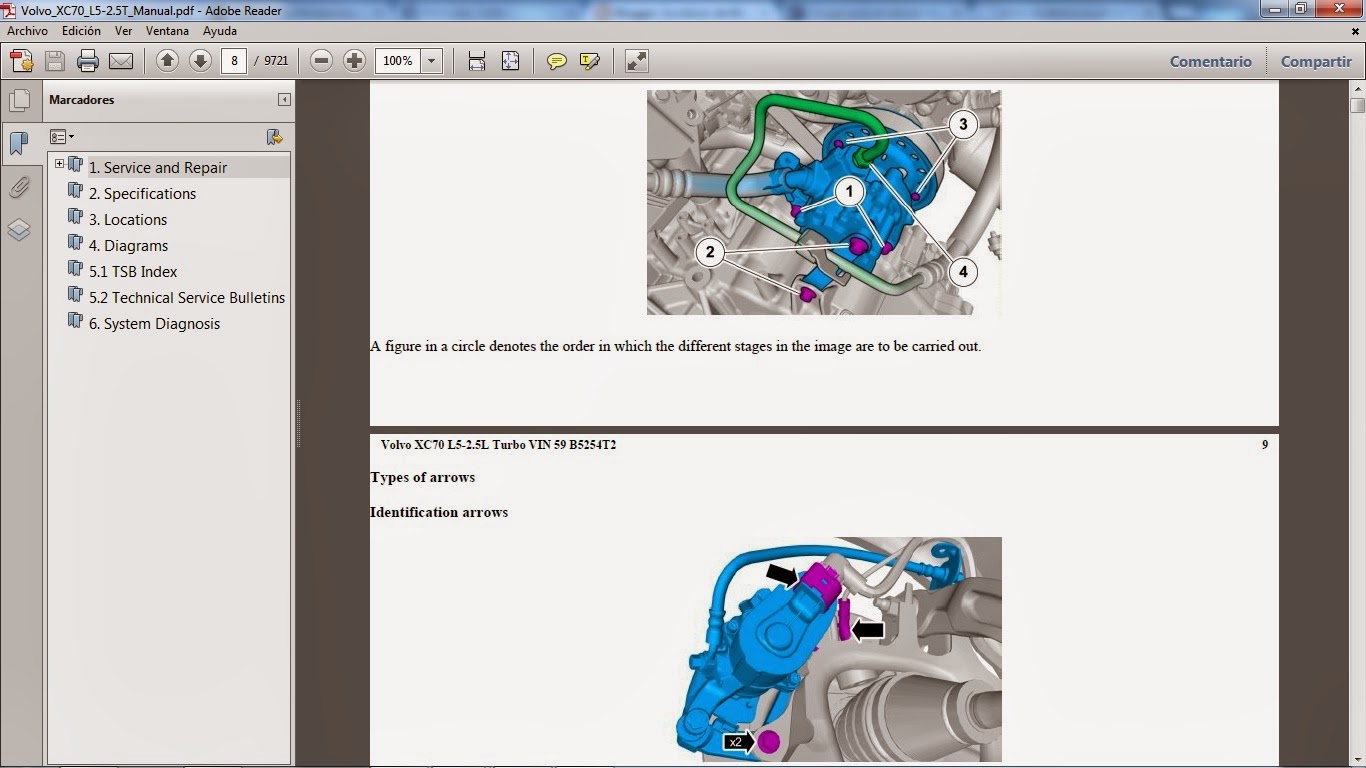Open the Edición menu
The height and width of the screenshot is (768, 1366).
click(x=81, y=31)
